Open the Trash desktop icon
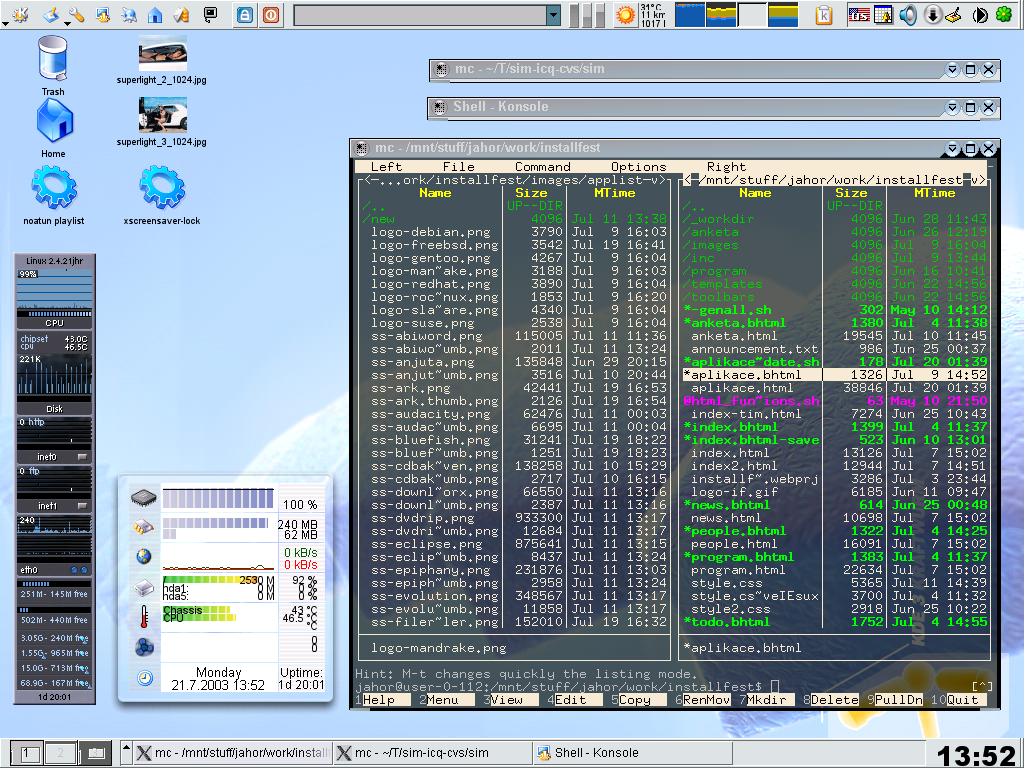This screenshot has width=1024, height=768. coord(53,58)
